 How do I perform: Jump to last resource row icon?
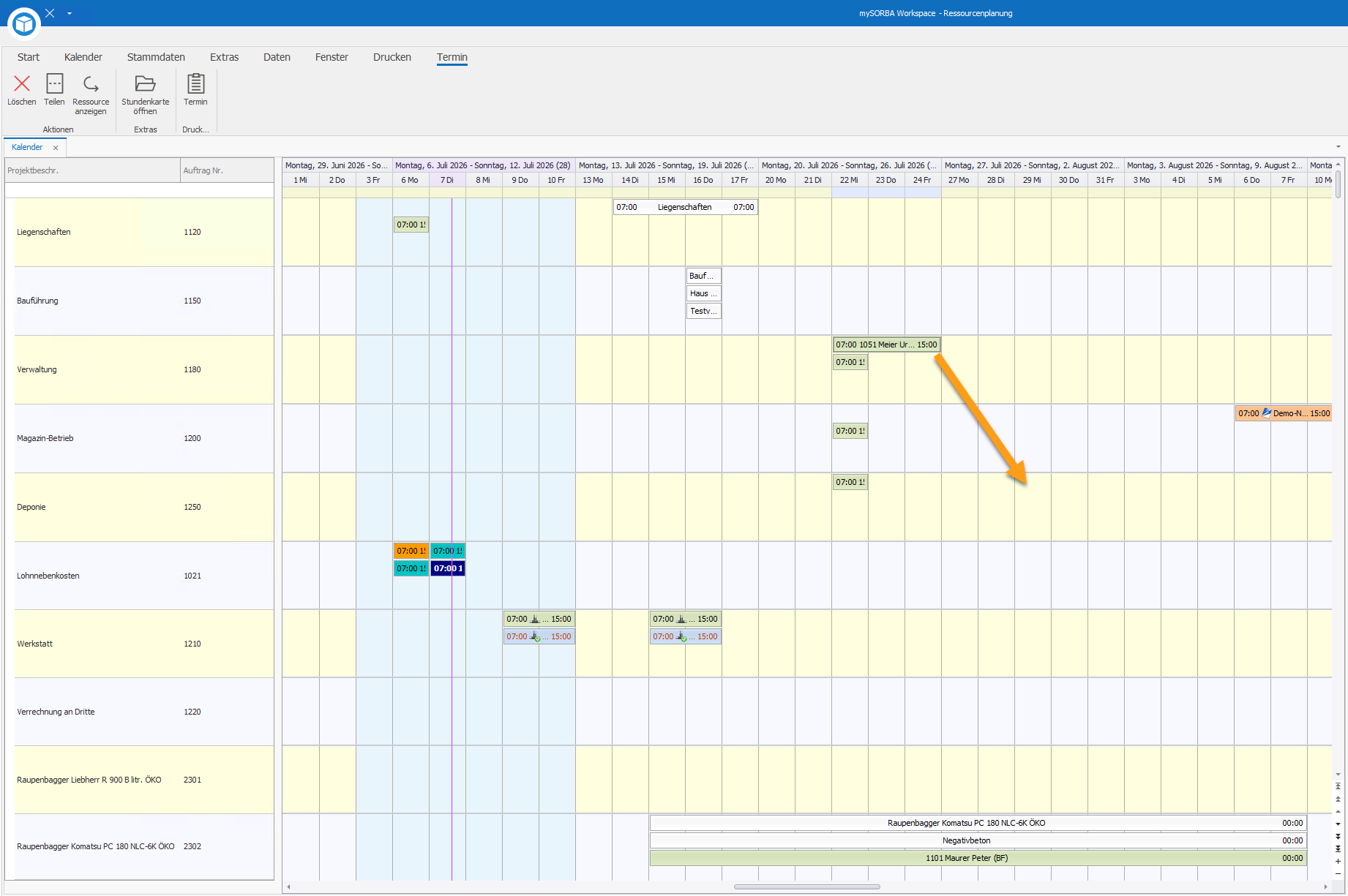click(1338, 848)
